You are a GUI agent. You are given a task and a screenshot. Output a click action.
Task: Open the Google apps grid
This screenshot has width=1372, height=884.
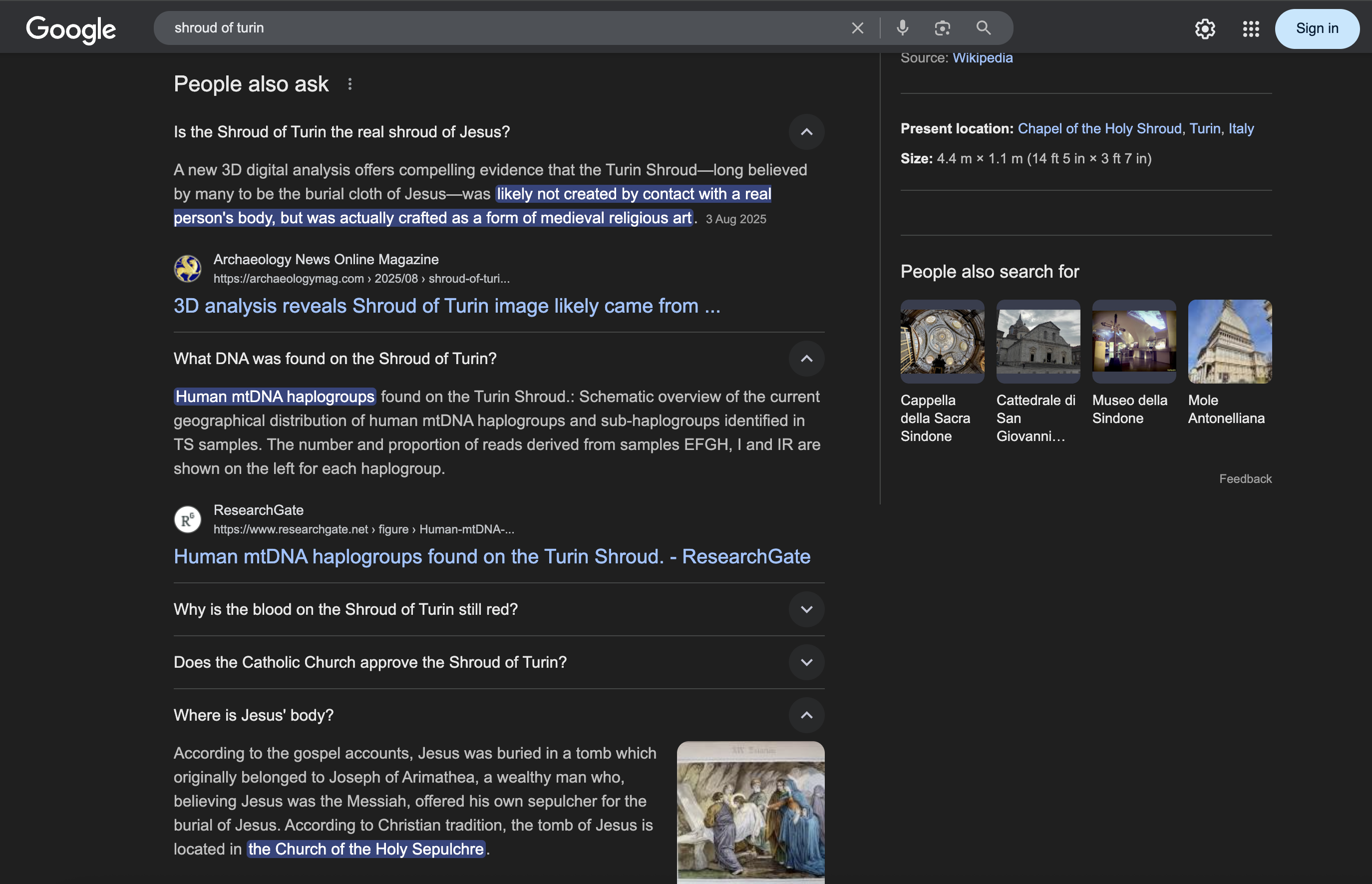[1251, 28]
